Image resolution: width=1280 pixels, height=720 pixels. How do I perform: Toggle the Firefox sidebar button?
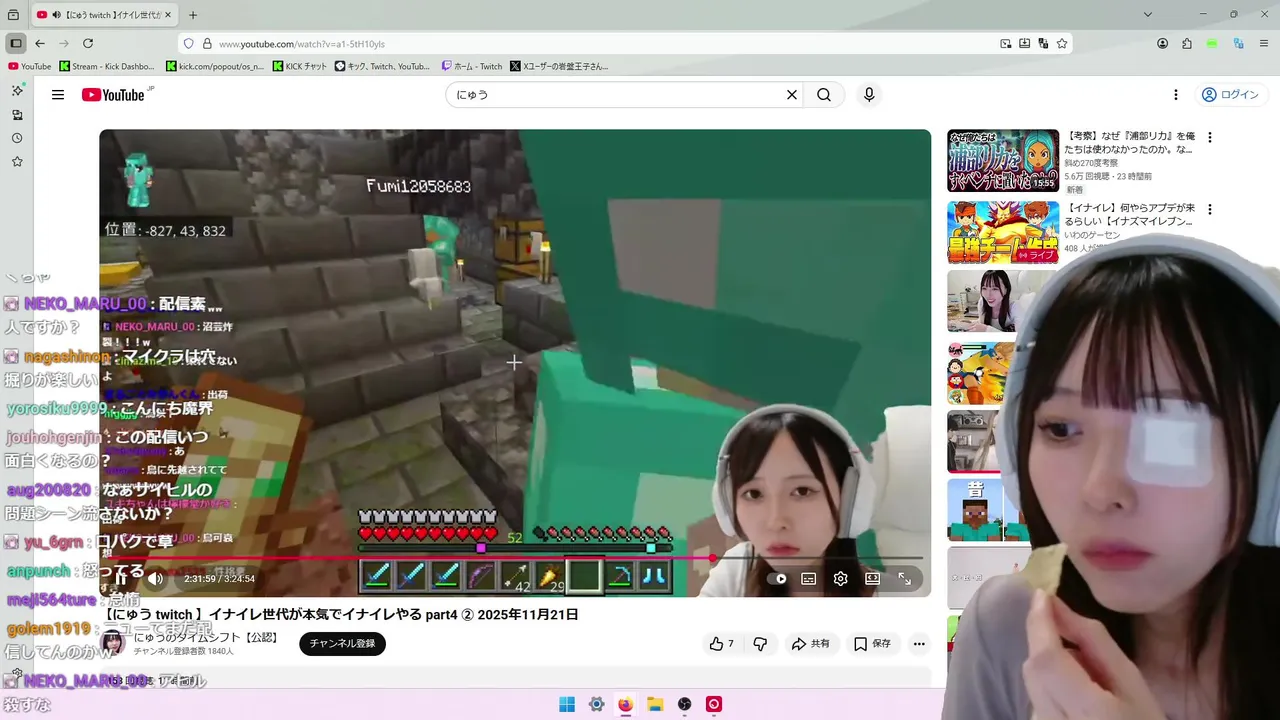click(16, 44)
